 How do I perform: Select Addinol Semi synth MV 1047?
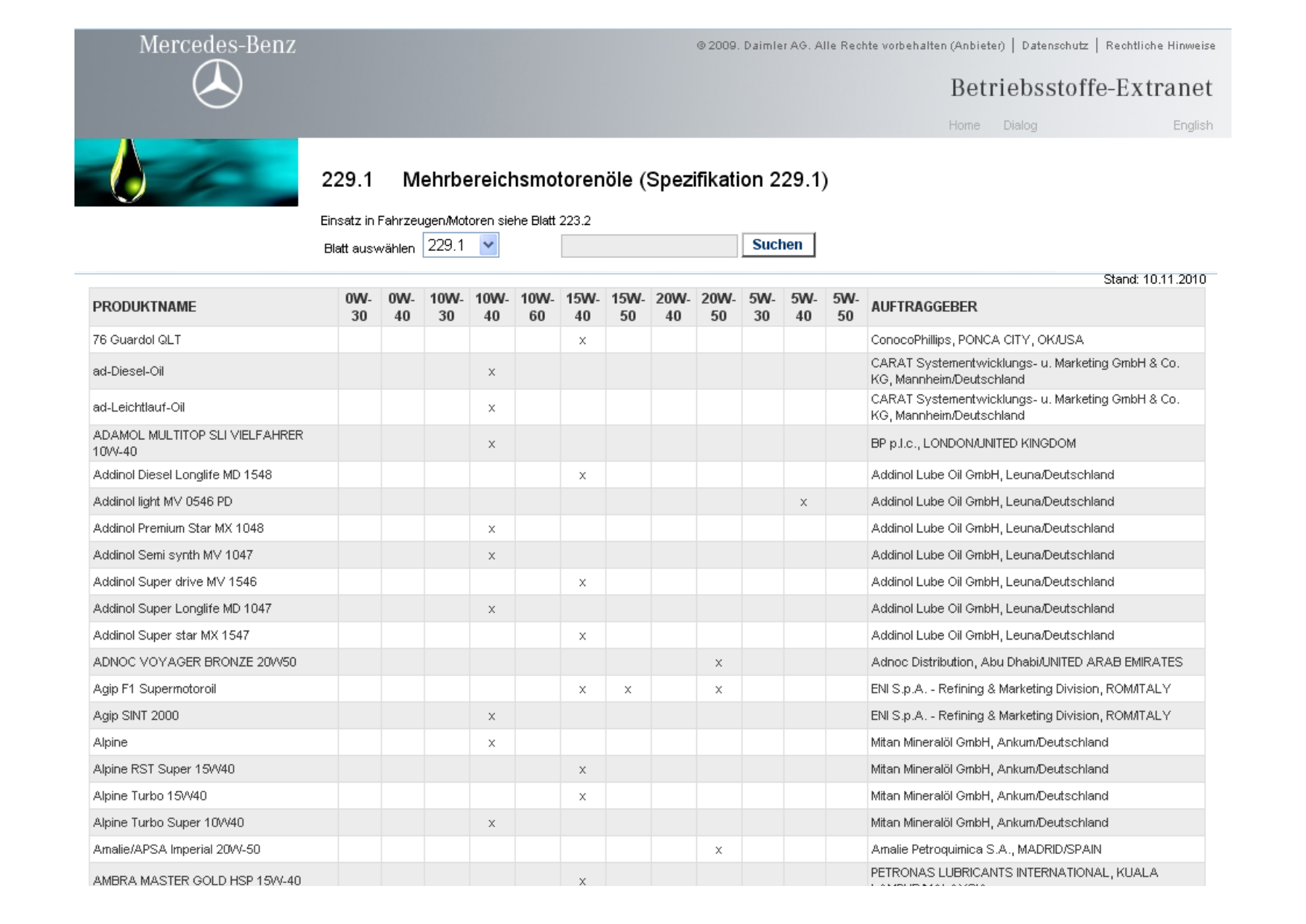click(173, 555)
